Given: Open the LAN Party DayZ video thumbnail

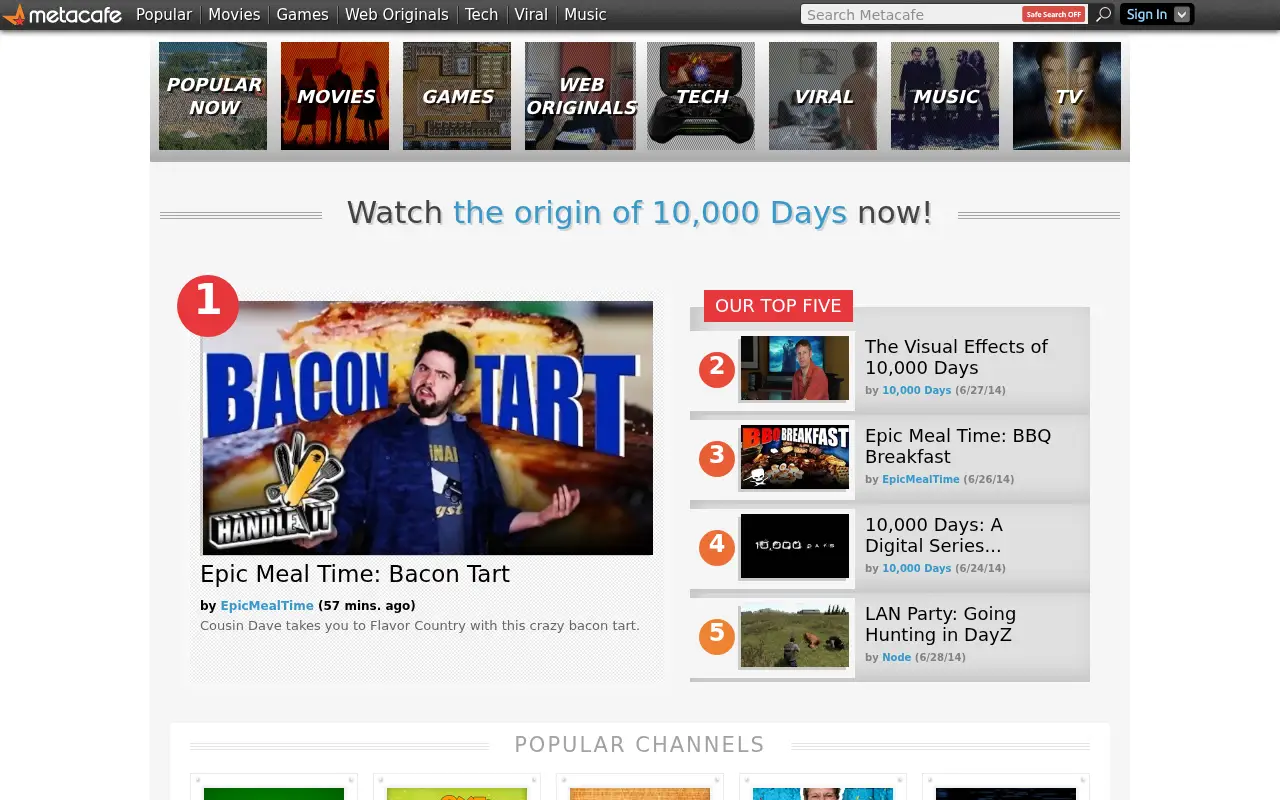Looking at the screenshot, I should pos(795,635).
